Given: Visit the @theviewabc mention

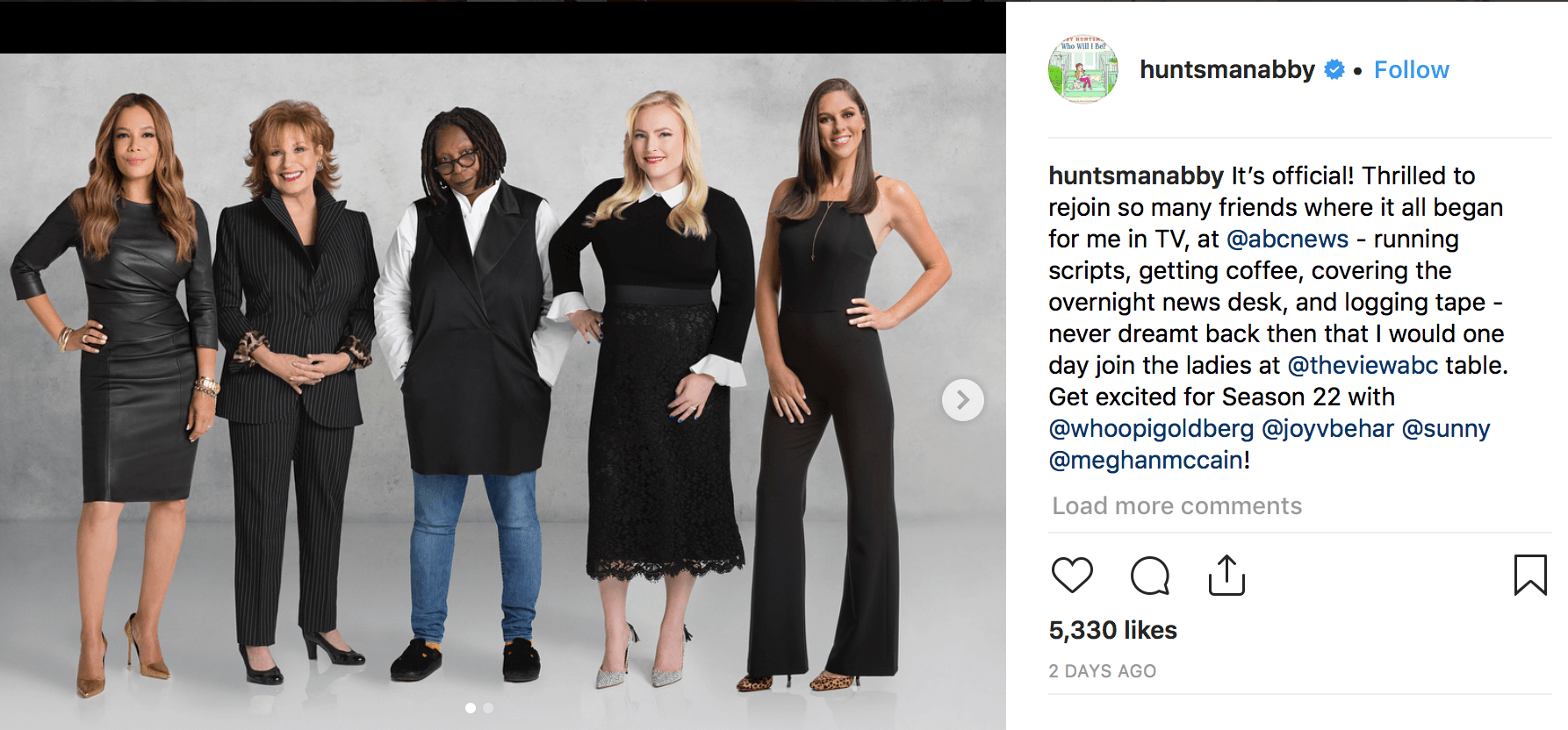Looking at the screenshot, I should tap(1363, 366).
